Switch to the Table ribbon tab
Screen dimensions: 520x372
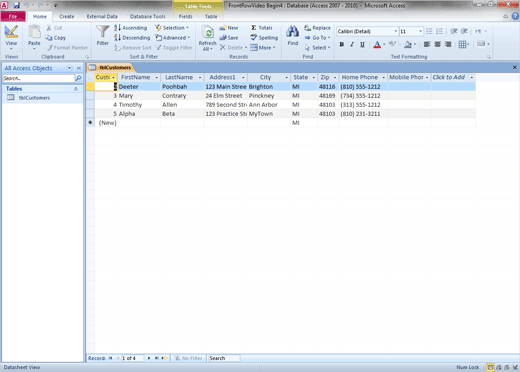[x=211, y=16]
